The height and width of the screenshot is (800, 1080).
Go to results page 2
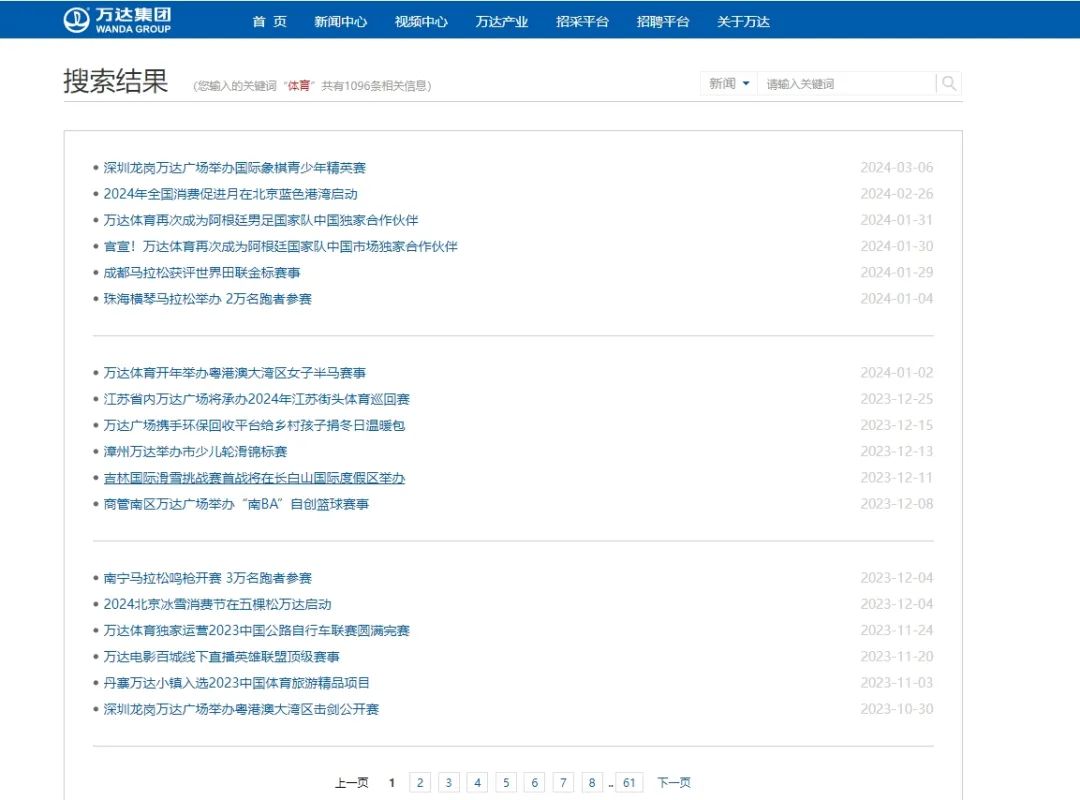click(420, 783)
